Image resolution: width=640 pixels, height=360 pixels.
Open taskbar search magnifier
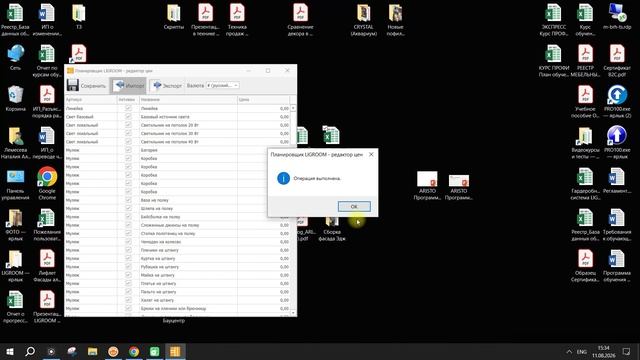click(30, 351)
